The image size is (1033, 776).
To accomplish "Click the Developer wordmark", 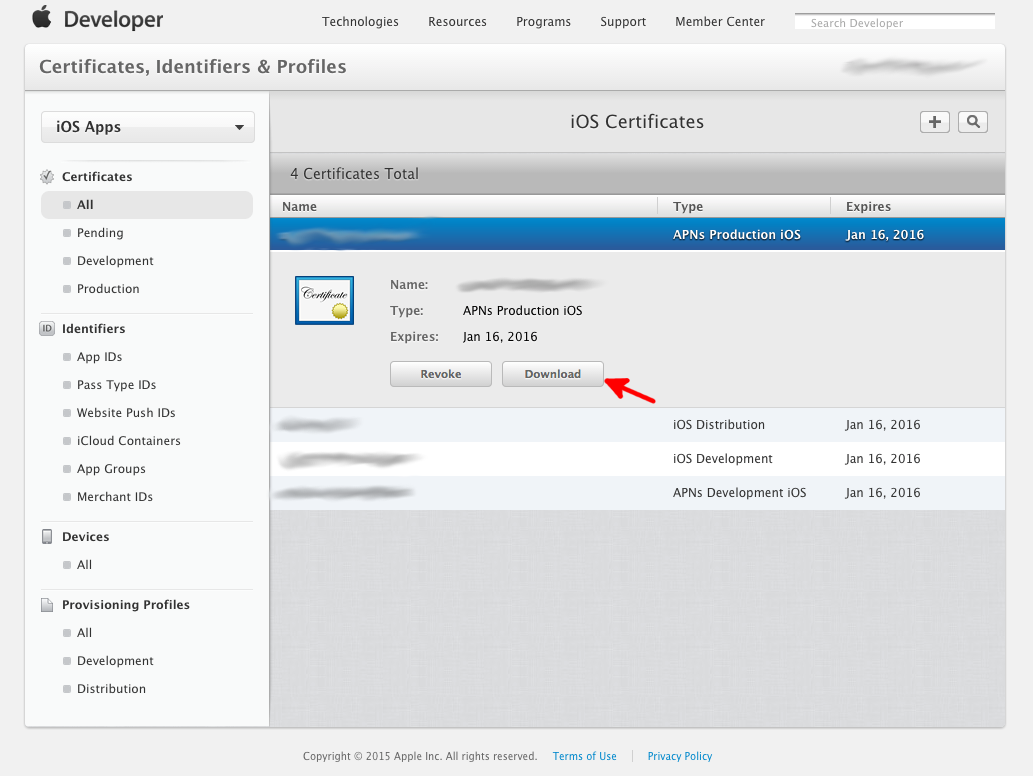I will pyautogui.click(x=113, y=20).
